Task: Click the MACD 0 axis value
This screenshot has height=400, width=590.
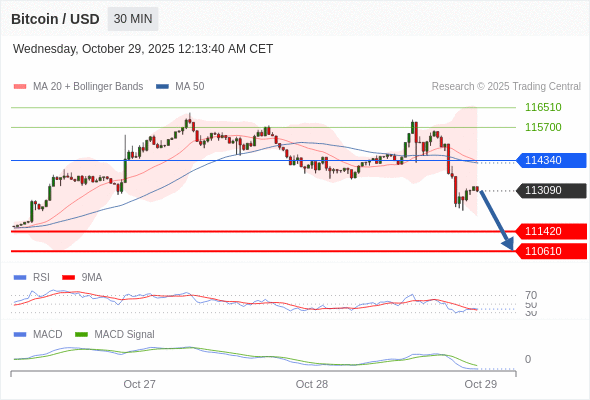Action: coord(528,359)
